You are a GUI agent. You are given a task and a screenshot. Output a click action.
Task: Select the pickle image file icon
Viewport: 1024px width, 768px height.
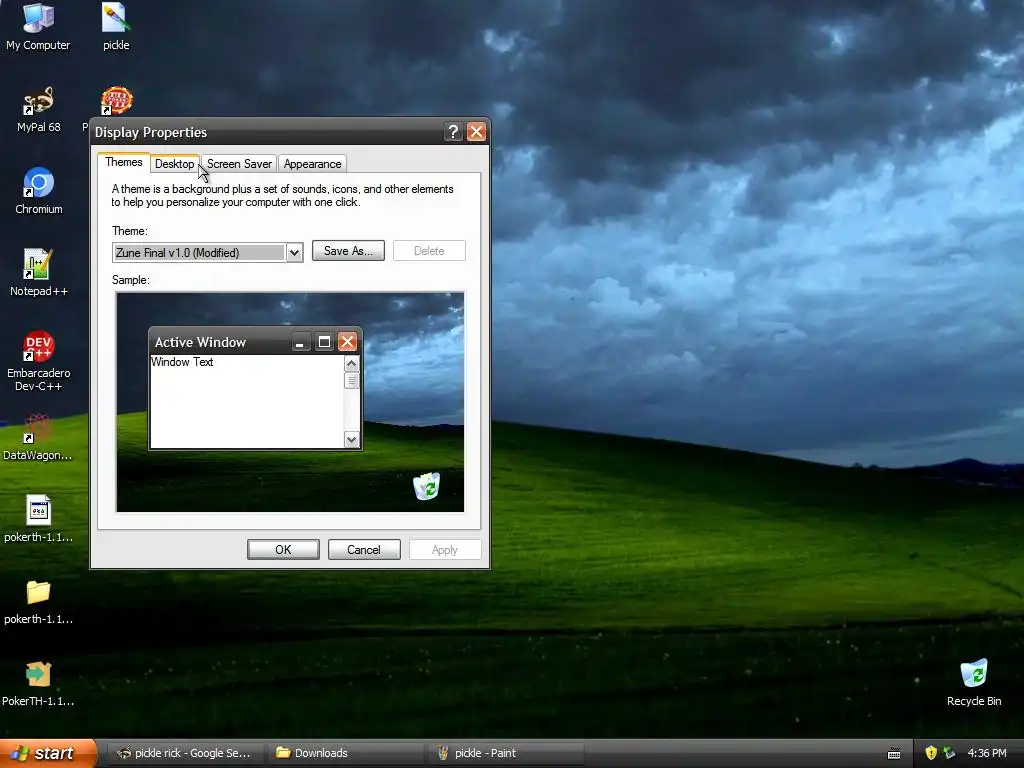[x=116, y=26]
